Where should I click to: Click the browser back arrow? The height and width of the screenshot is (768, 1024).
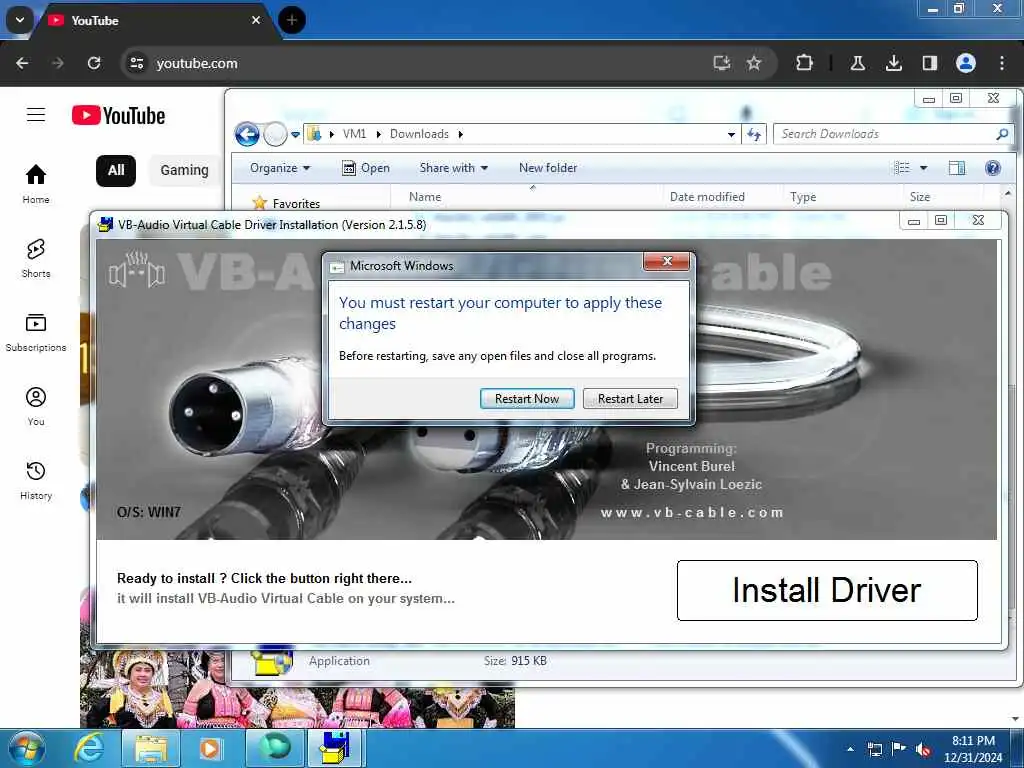pyautogui.click(x=22, y=63)
